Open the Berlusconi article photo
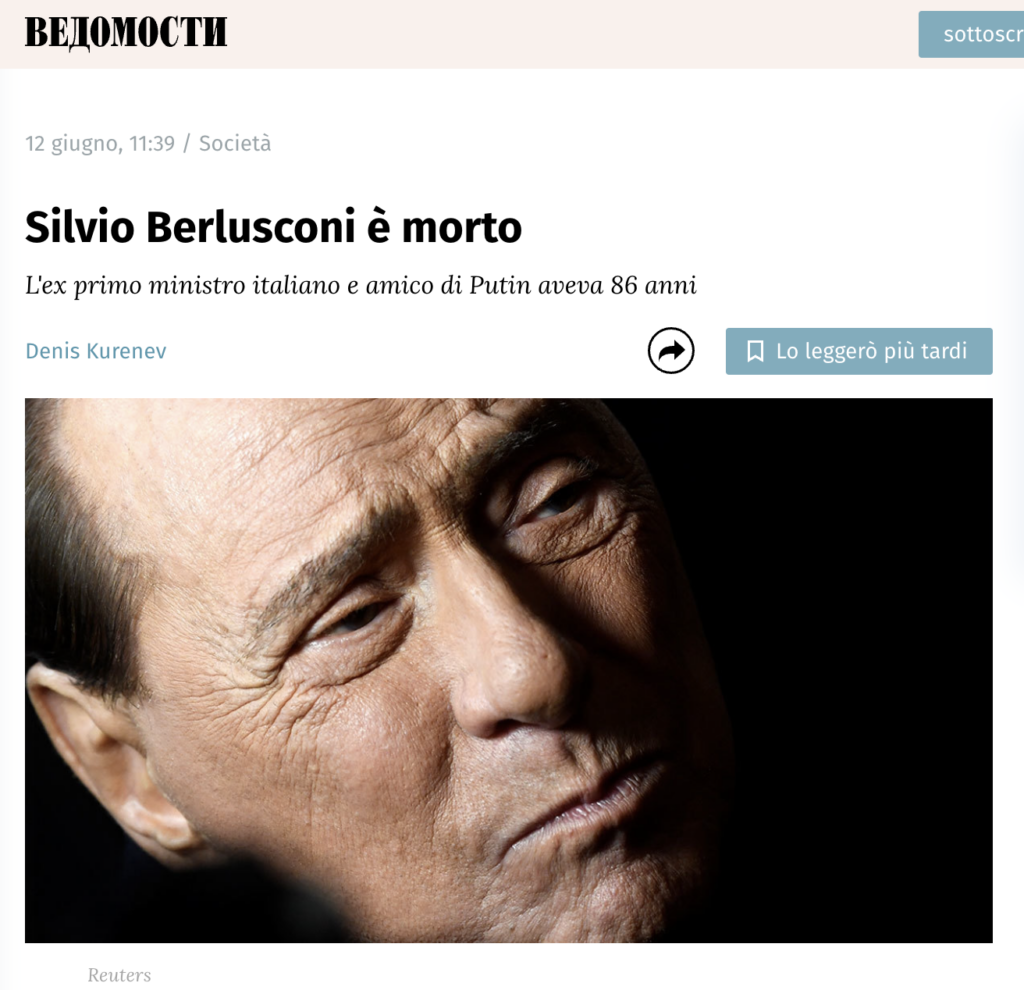The width and height of the screenshot is (1024, 990). click(509, 671)
